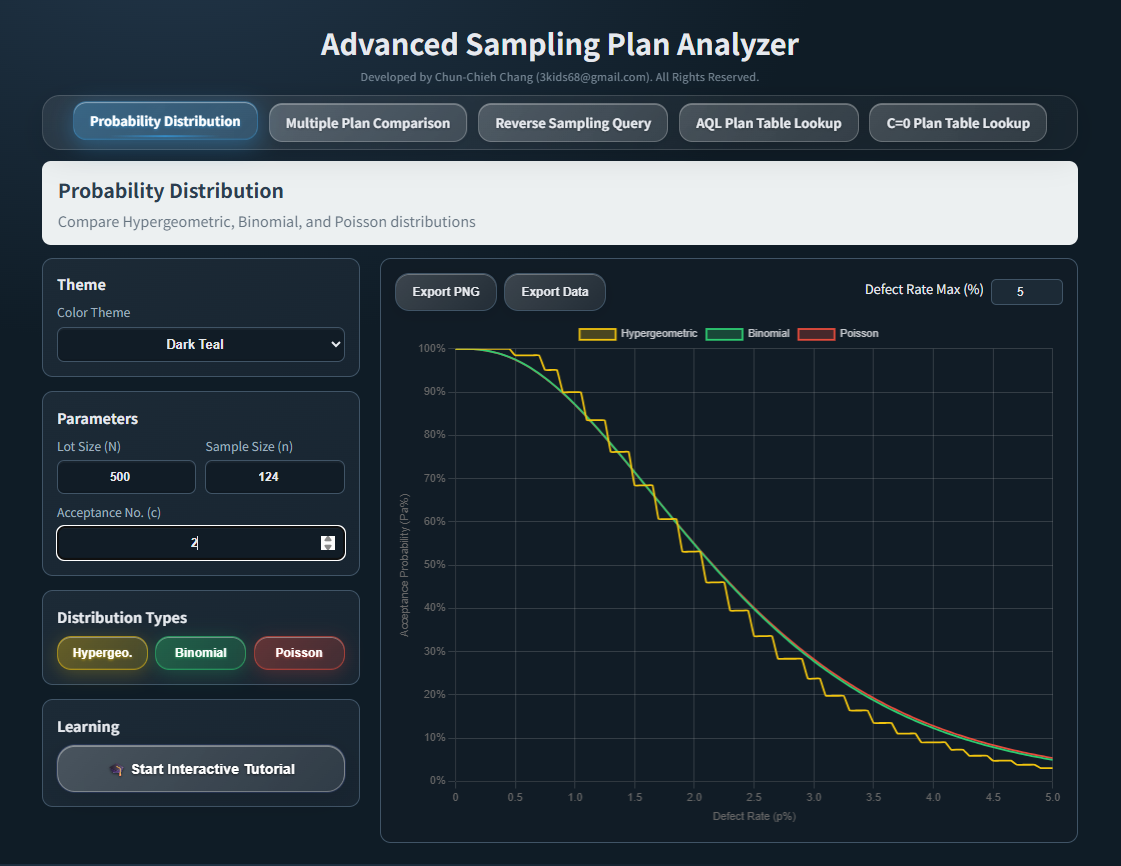1121x866 pixels.
Task: Open the Reverse Sampling Query tab
Action: [572, 122]
